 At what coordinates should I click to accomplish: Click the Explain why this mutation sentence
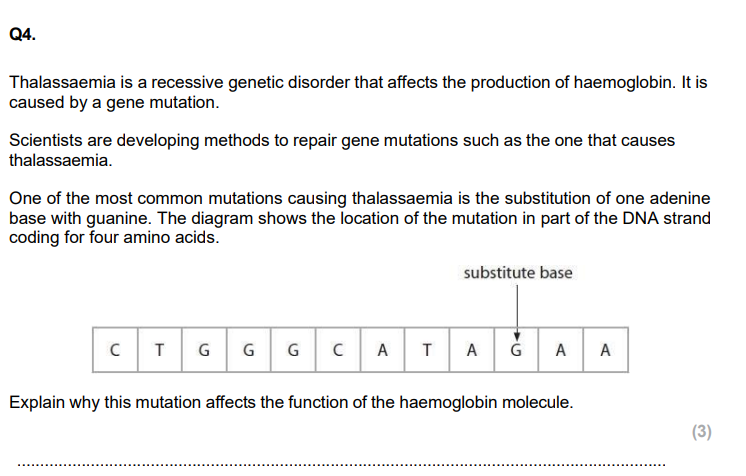coord(291,403)
